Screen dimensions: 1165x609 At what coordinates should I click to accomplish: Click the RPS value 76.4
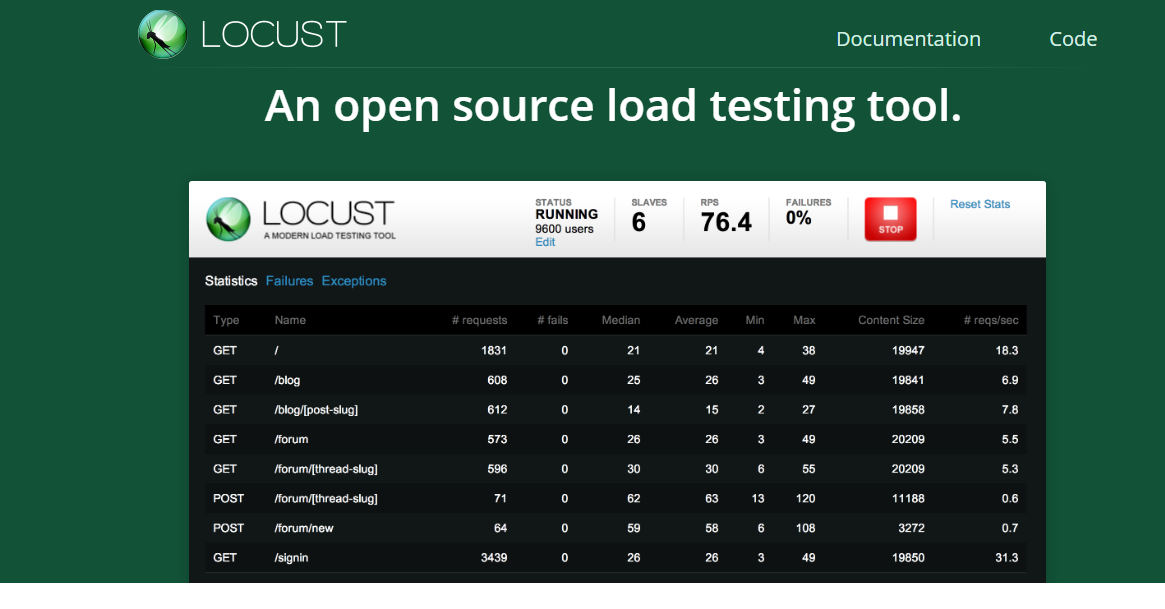(726, 222)
